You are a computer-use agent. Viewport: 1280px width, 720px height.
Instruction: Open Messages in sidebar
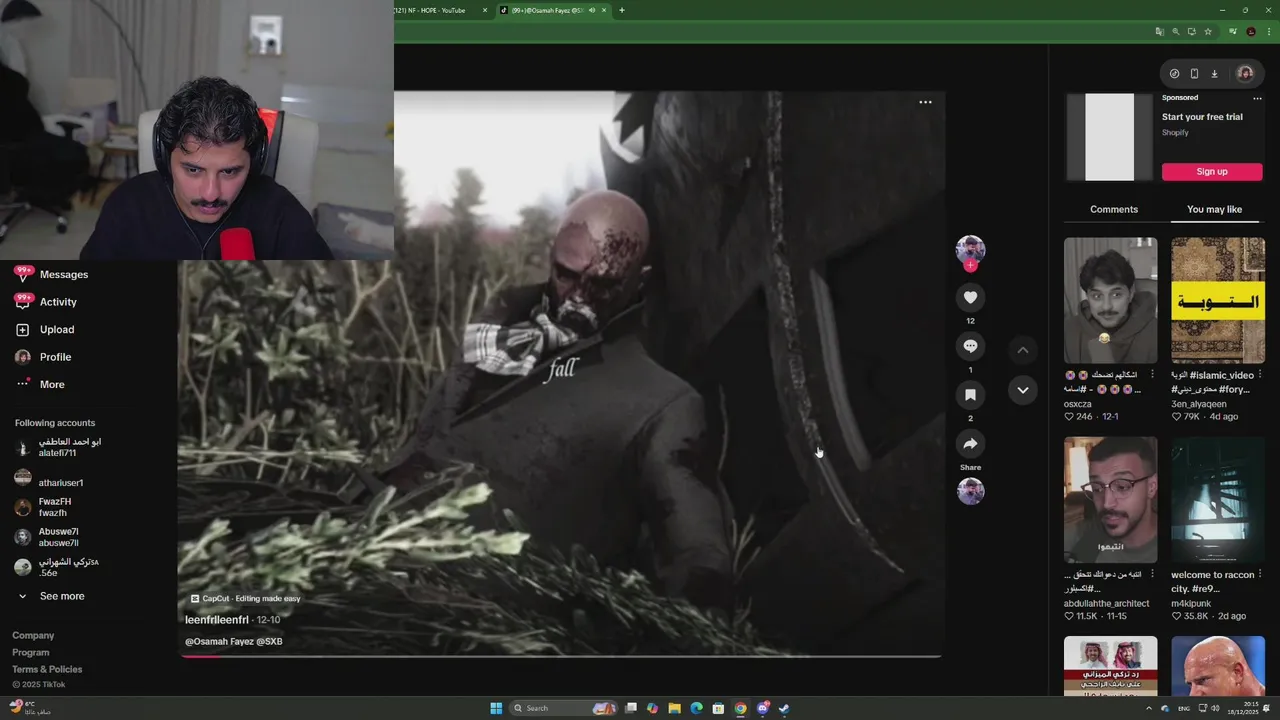pyautogui.click(x=52, y=274)
